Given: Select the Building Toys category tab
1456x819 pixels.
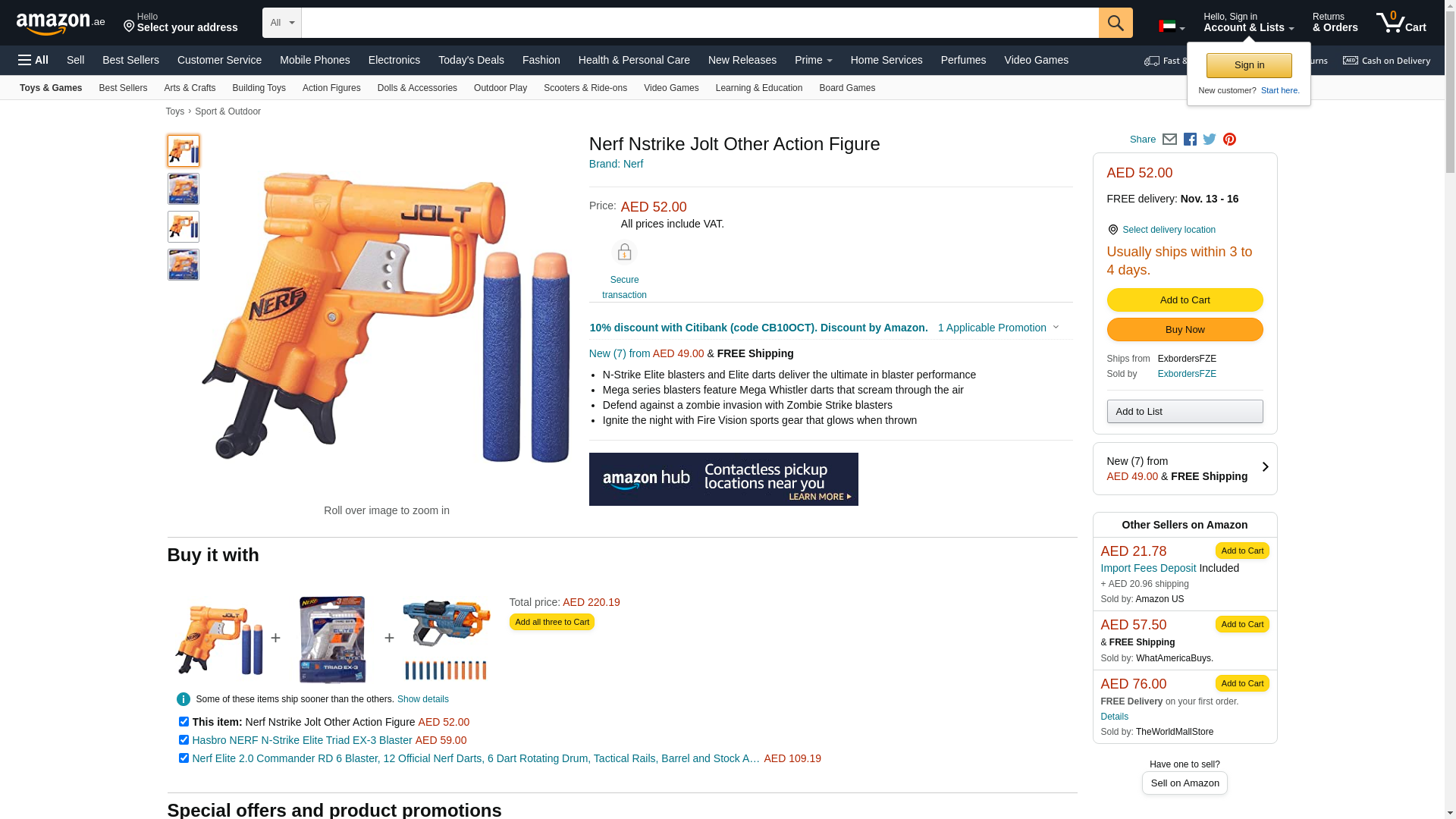Looking at the screenshot, I should (259, 88).
